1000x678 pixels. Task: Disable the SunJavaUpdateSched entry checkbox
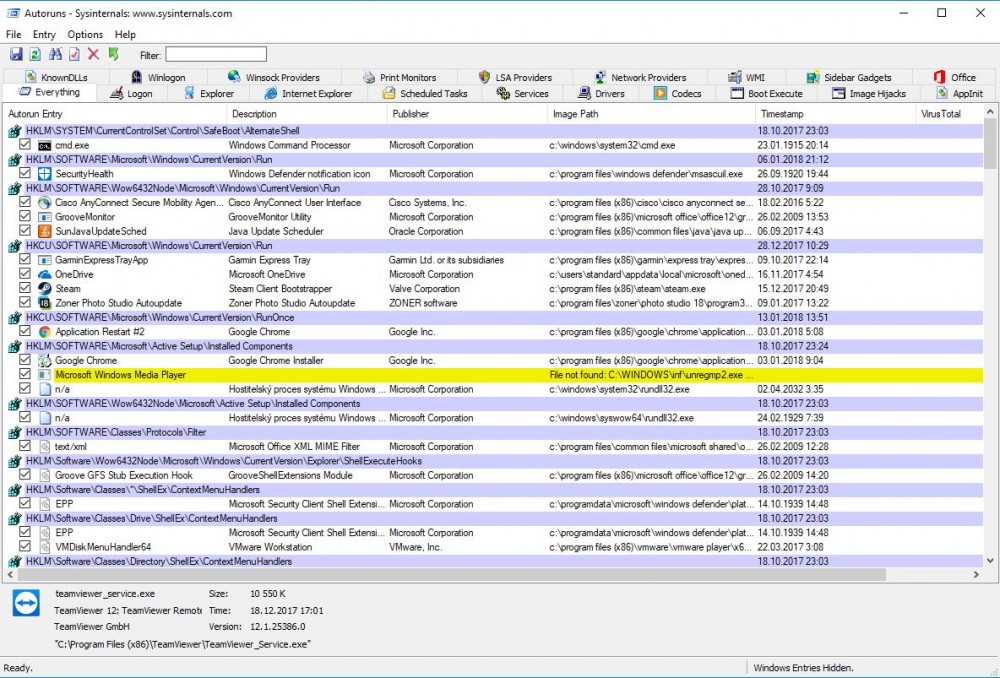[25, 231]
